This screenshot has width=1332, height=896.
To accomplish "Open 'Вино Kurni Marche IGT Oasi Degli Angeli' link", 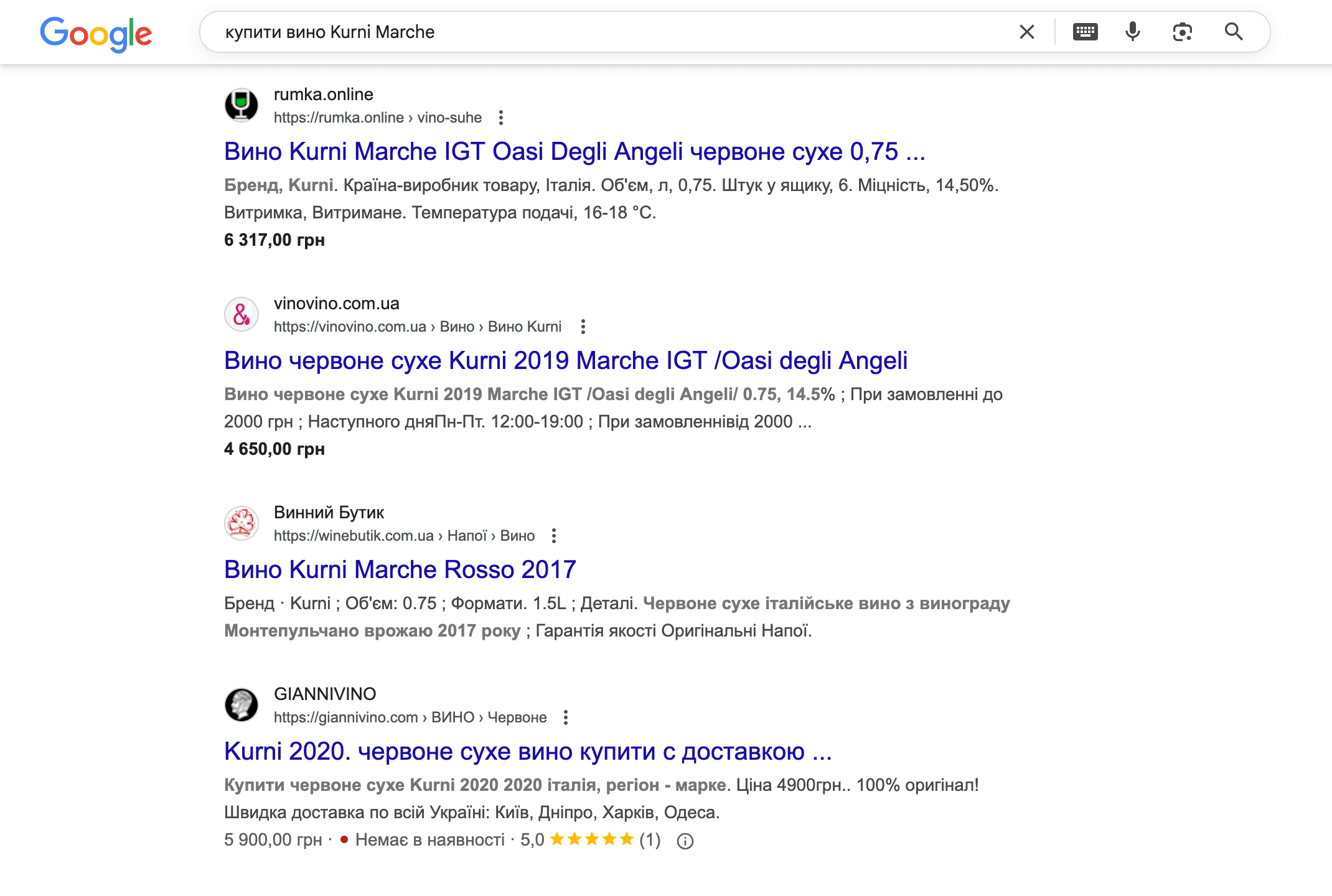I will point(575,151).
